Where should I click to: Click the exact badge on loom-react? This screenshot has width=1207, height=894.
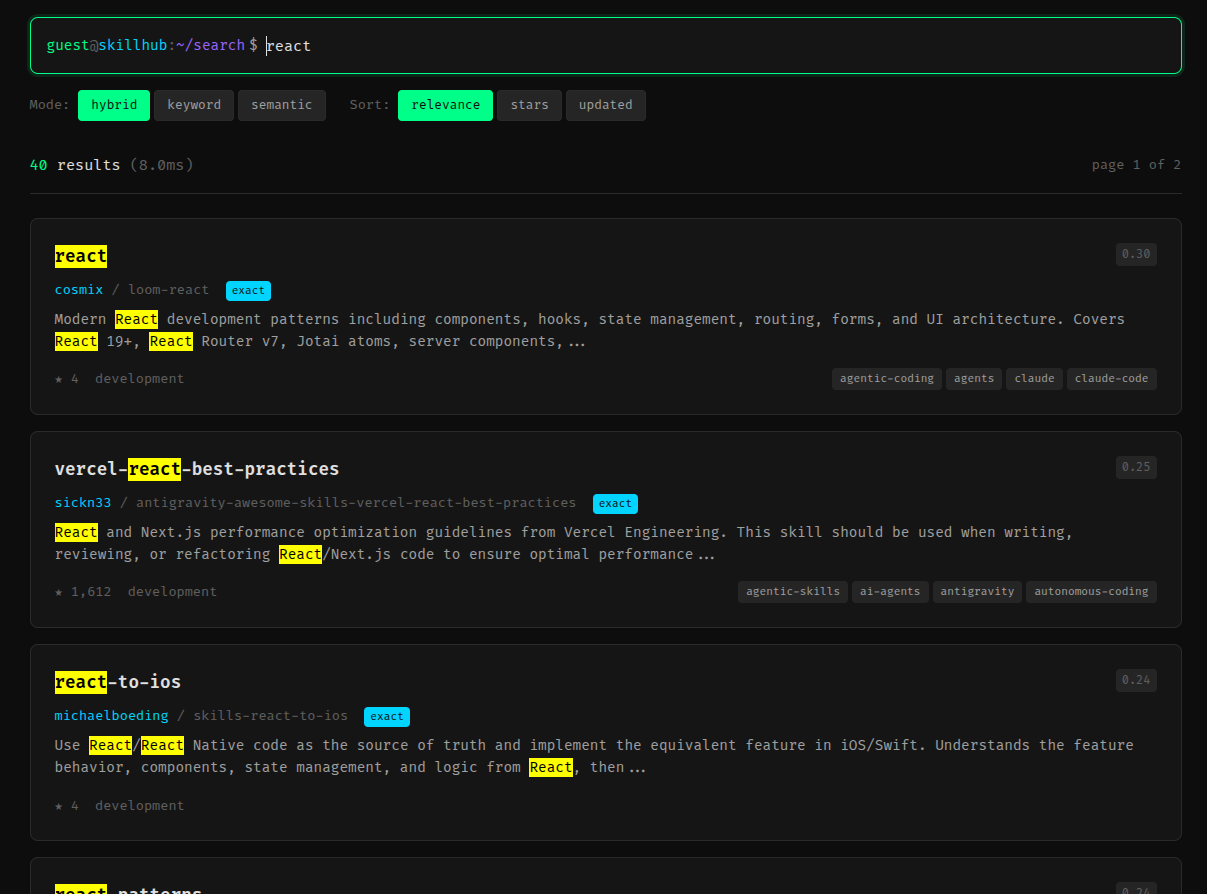(x=248, y=290)
